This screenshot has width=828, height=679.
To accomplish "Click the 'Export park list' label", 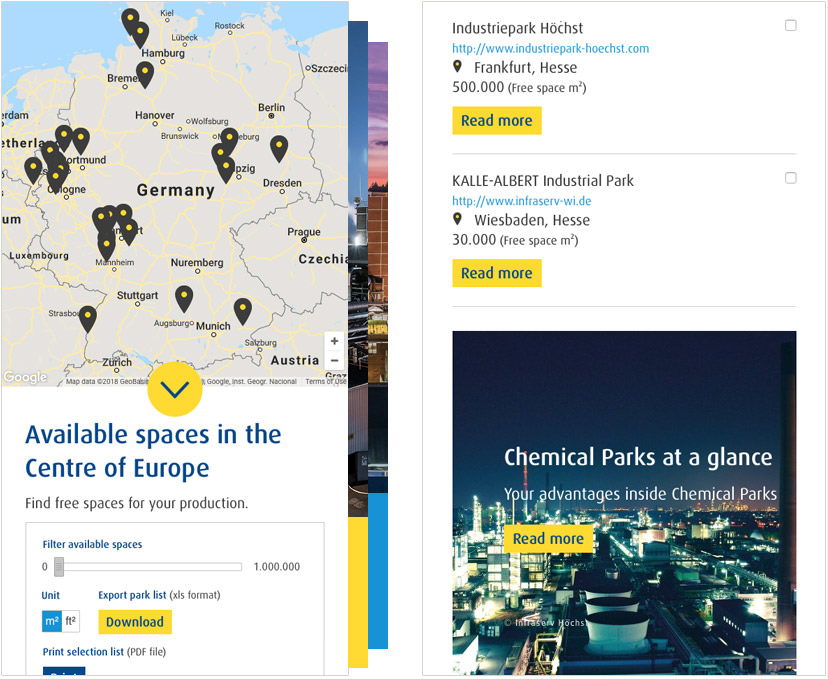I will [132, 595].
